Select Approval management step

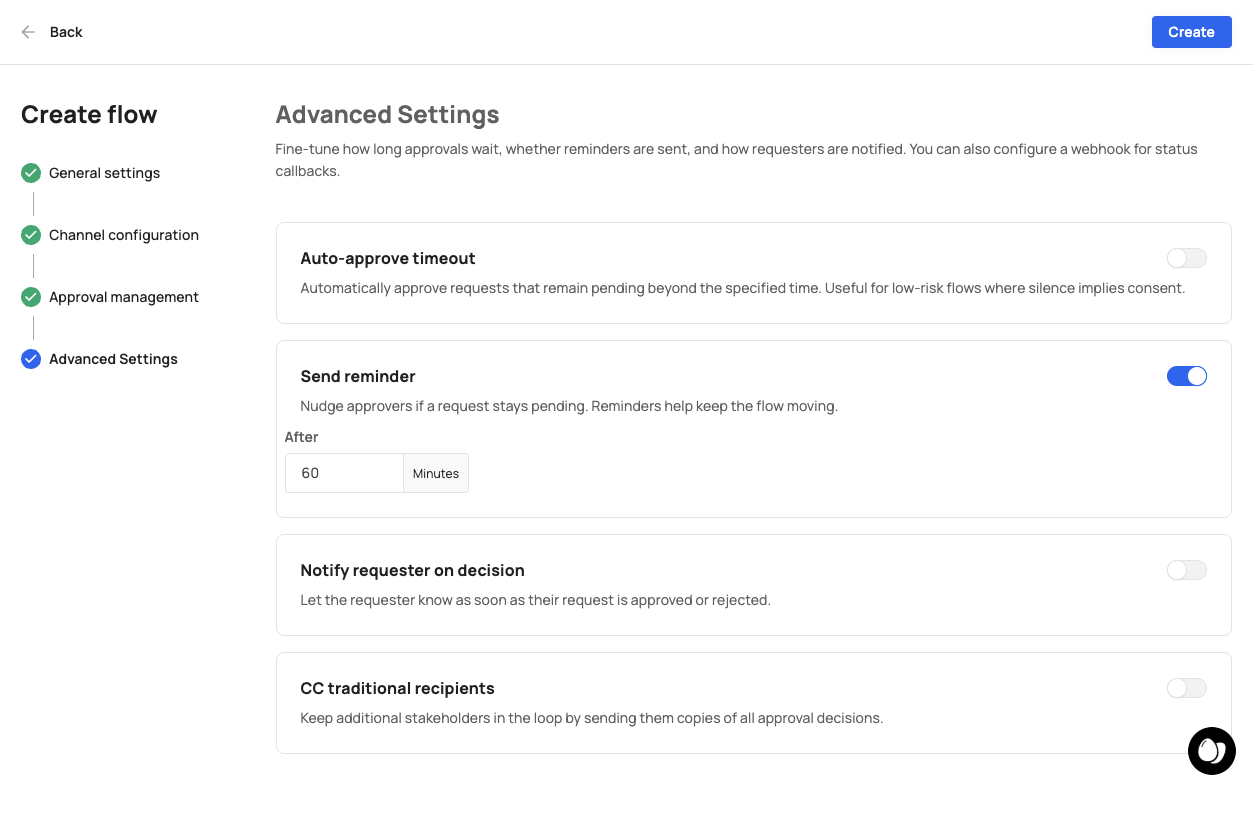[124, 297]
